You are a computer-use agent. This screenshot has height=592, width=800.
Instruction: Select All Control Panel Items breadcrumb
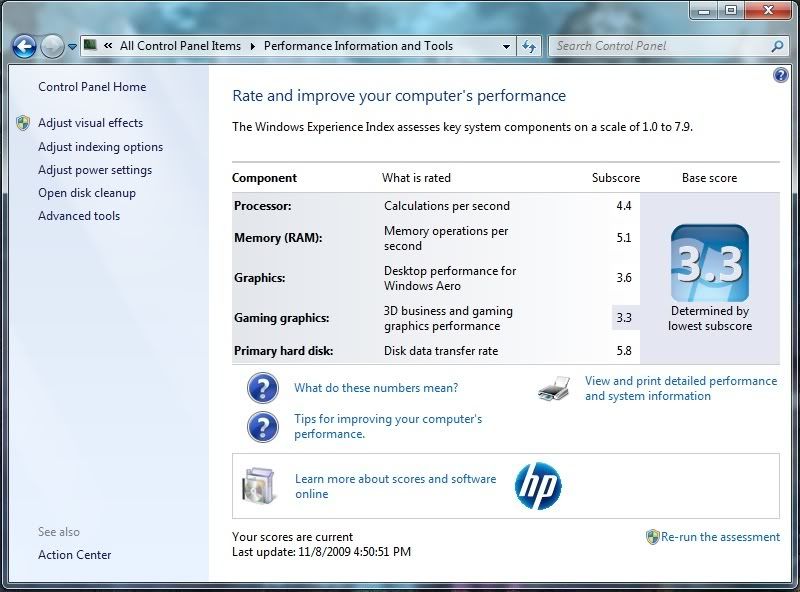180,46
